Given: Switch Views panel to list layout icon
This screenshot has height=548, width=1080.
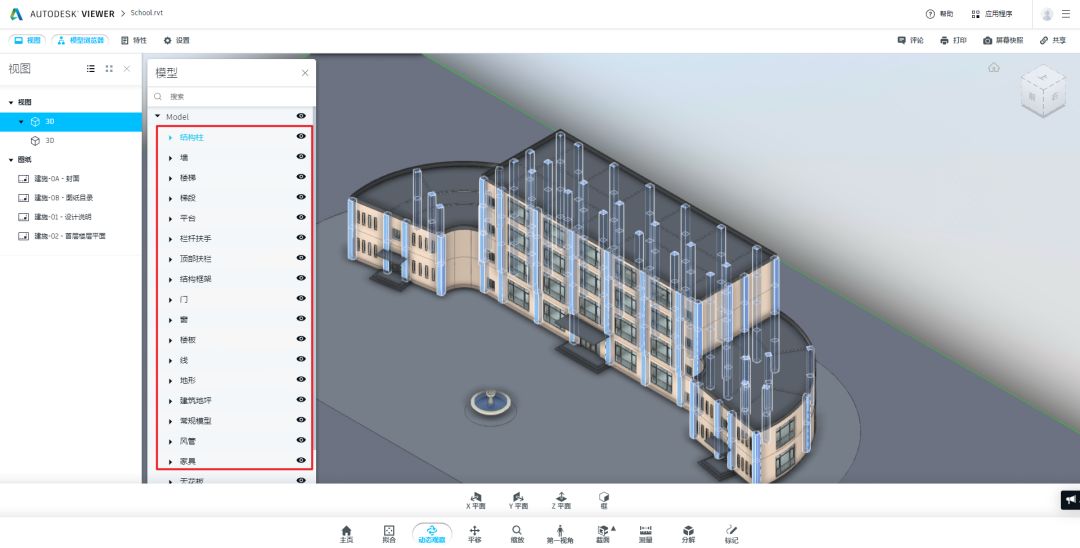Looking at the screenshot, I should [91, 69].
